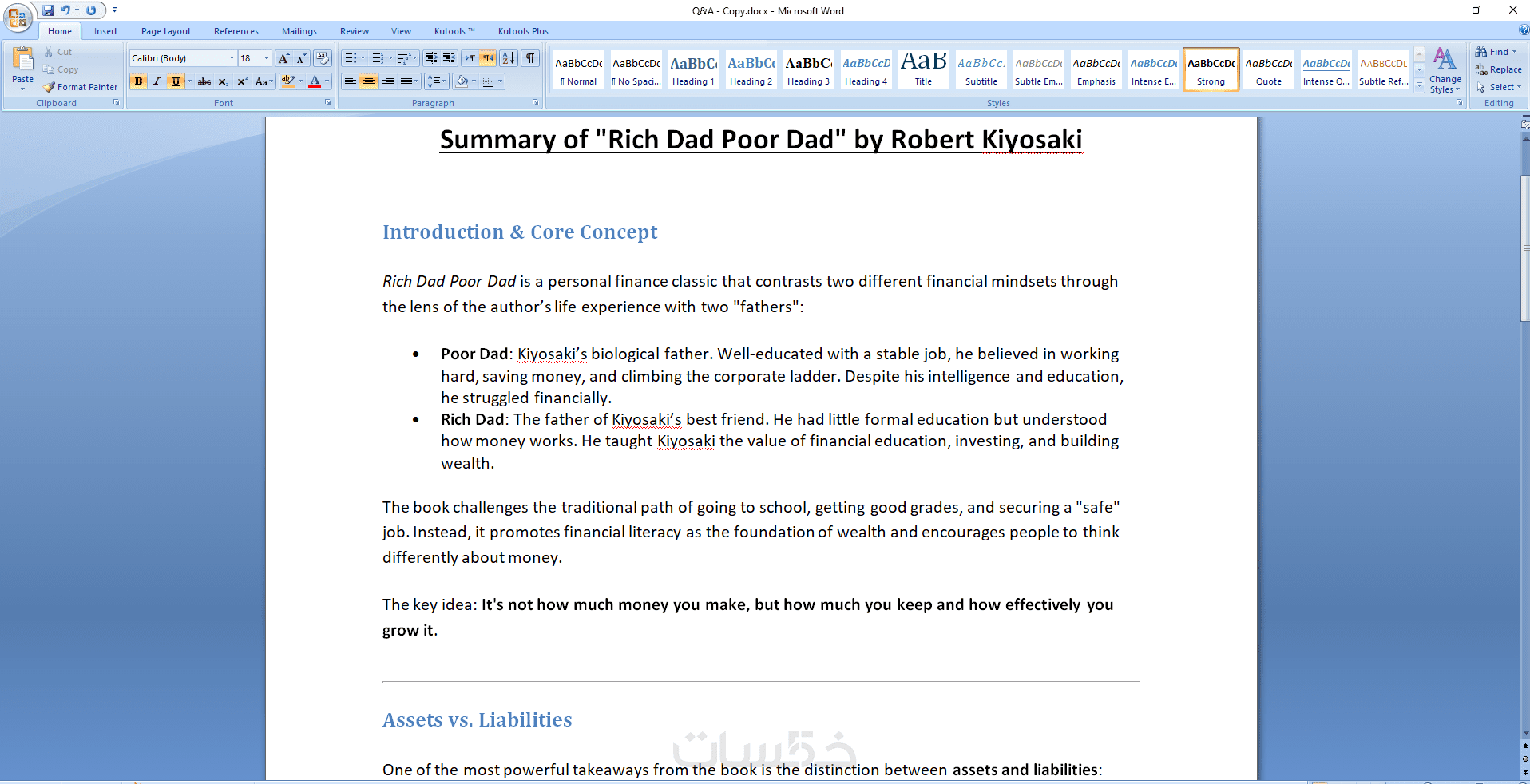Screen dimensions: 1530x784
Task: Clear formatting with the eraser icon
Action: pyautogui.click(x=323, y=58)
